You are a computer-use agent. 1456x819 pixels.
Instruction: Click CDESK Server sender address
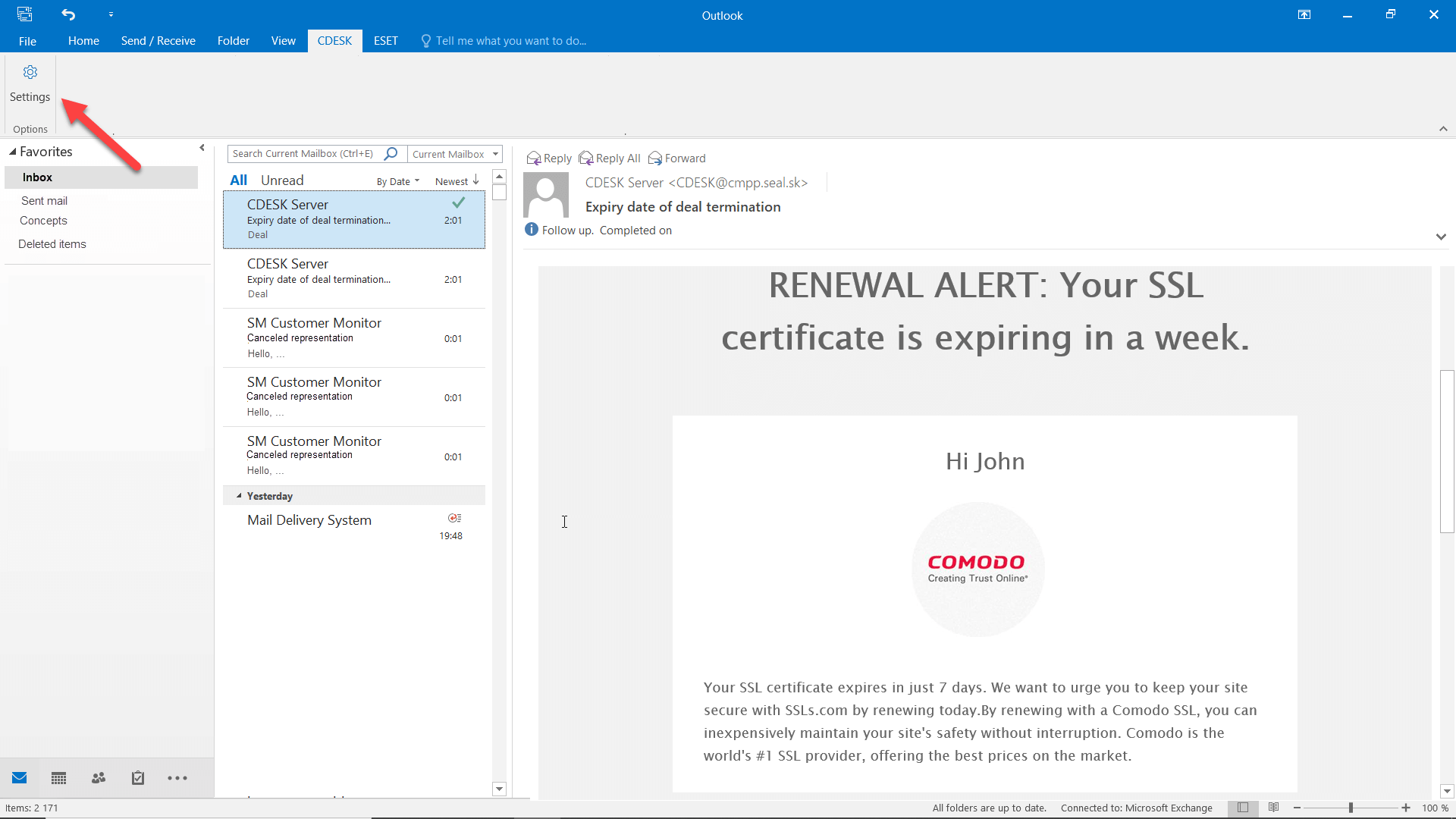click(x=696, y=183)
